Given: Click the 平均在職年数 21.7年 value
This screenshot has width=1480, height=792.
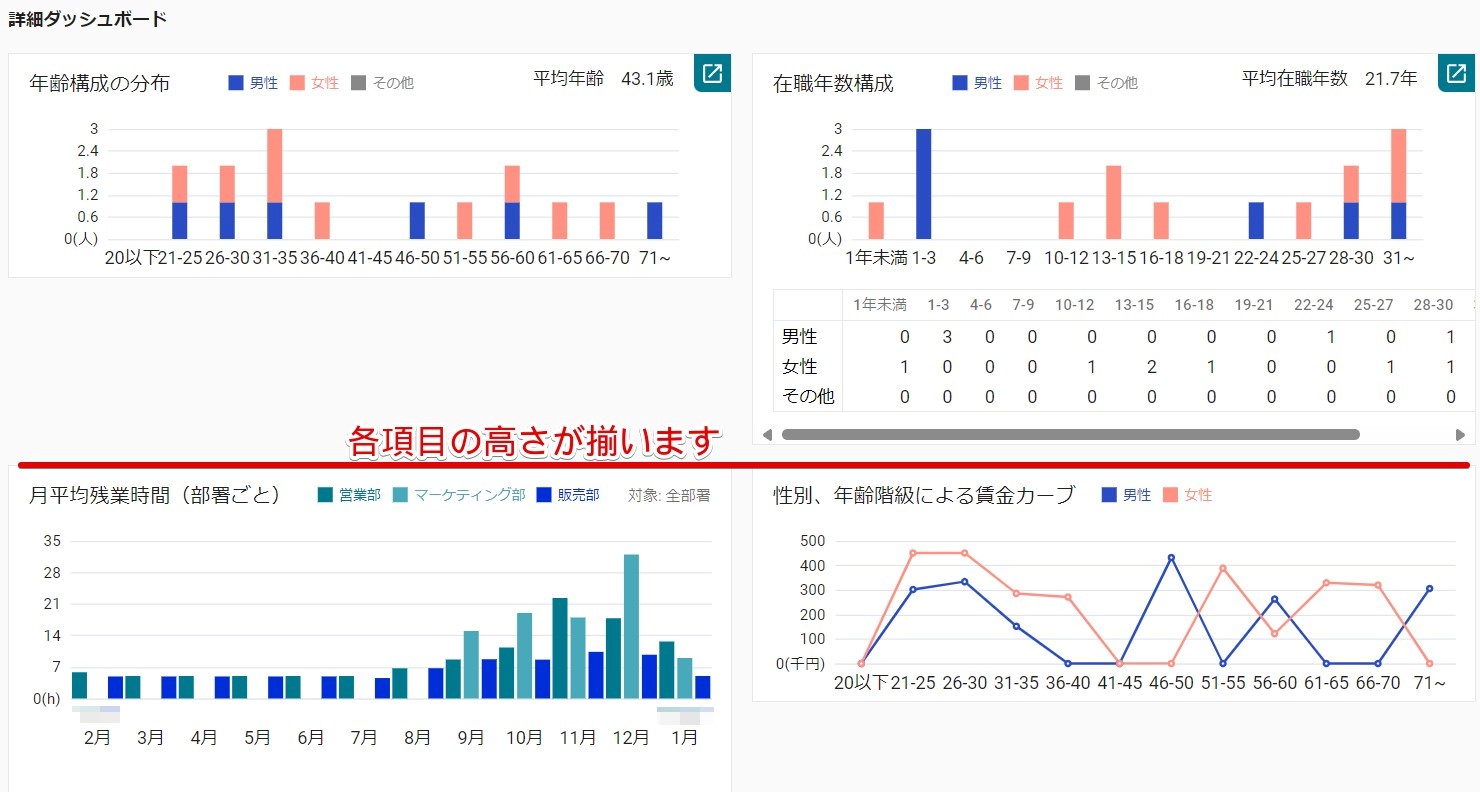Looking at the screenshot, I should [1330, 78].
